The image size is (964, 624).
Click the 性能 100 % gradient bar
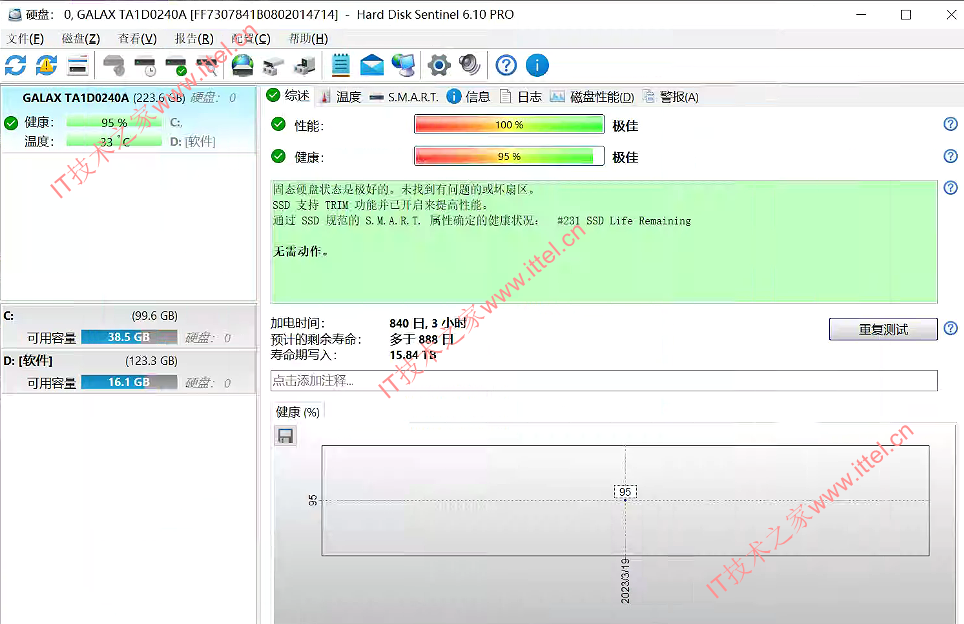[x=509, y=125]
